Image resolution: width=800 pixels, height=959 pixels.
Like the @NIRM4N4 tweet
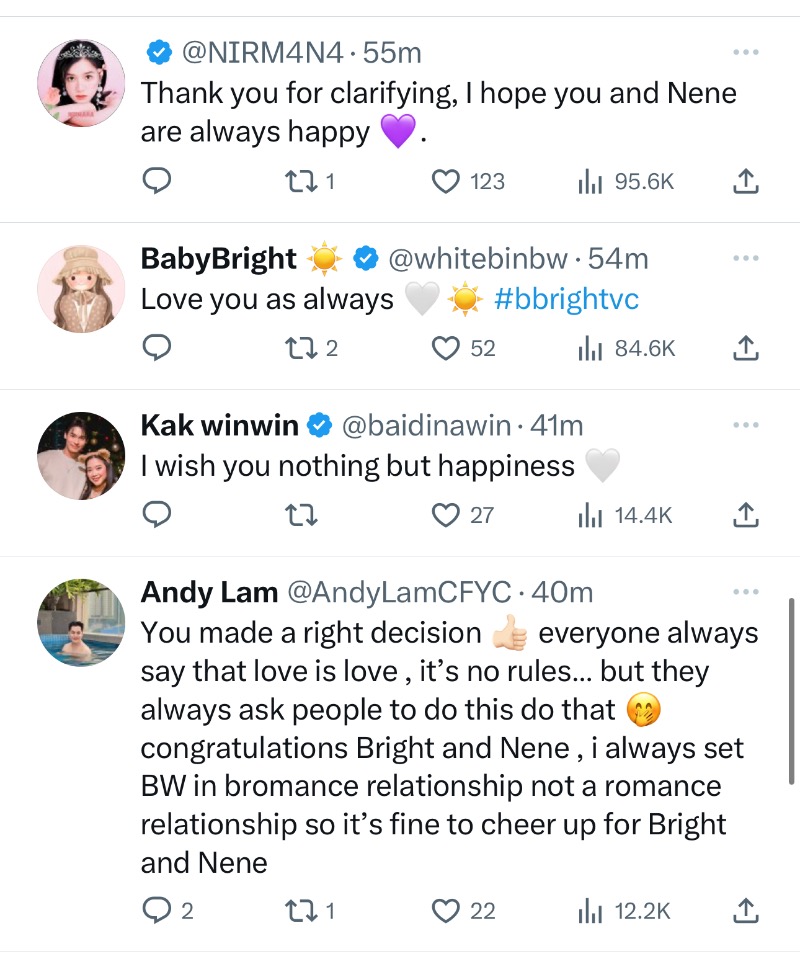(444, 181)
